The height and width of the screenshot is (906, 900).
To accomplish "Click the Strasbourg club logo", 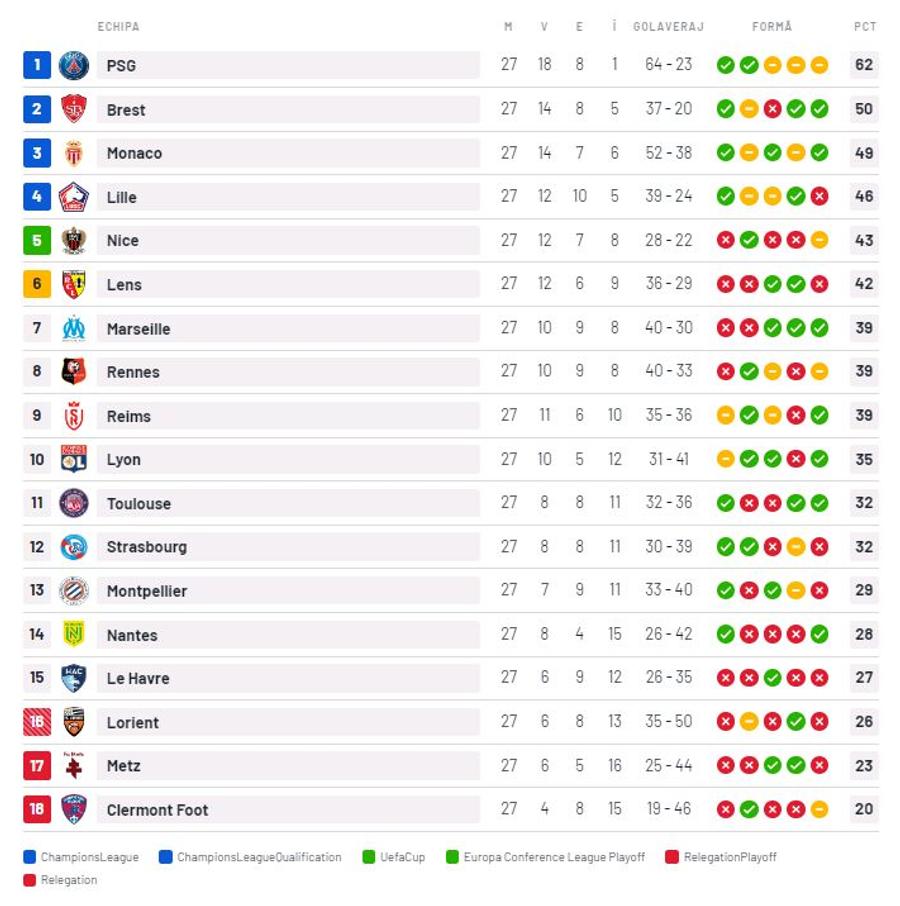I will [x=74, y=547].
